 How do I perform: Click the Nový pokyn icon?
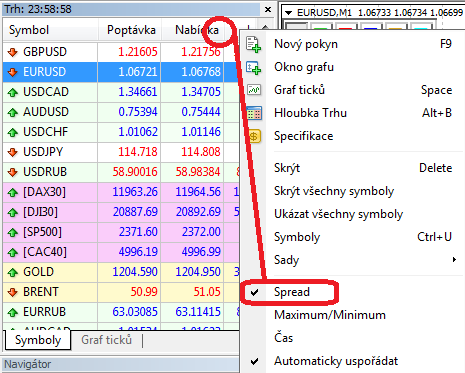point(253,45)
